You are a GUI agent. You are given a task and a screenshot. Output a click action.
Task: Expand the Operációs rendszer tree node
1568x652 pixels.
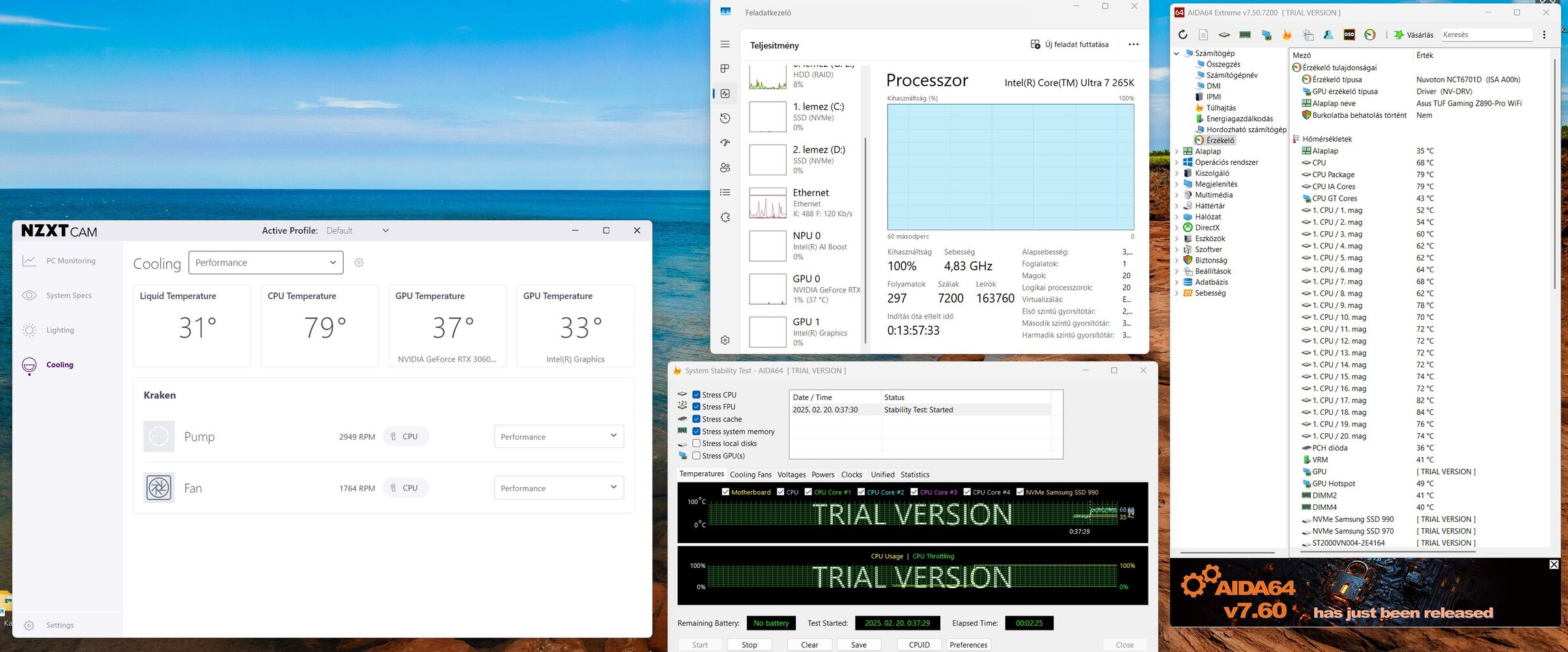point(1177,162)
